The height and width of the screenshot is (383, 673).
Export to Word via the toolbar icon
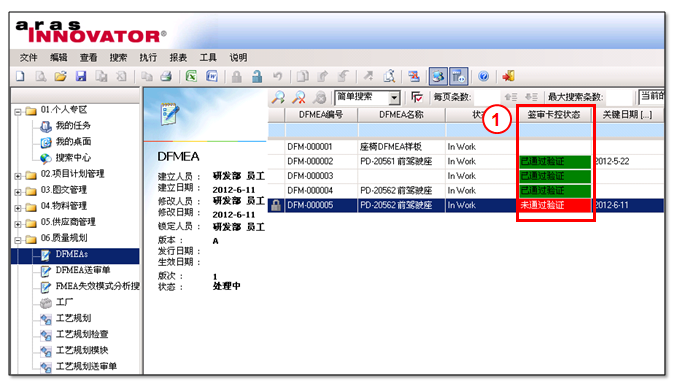212,76
